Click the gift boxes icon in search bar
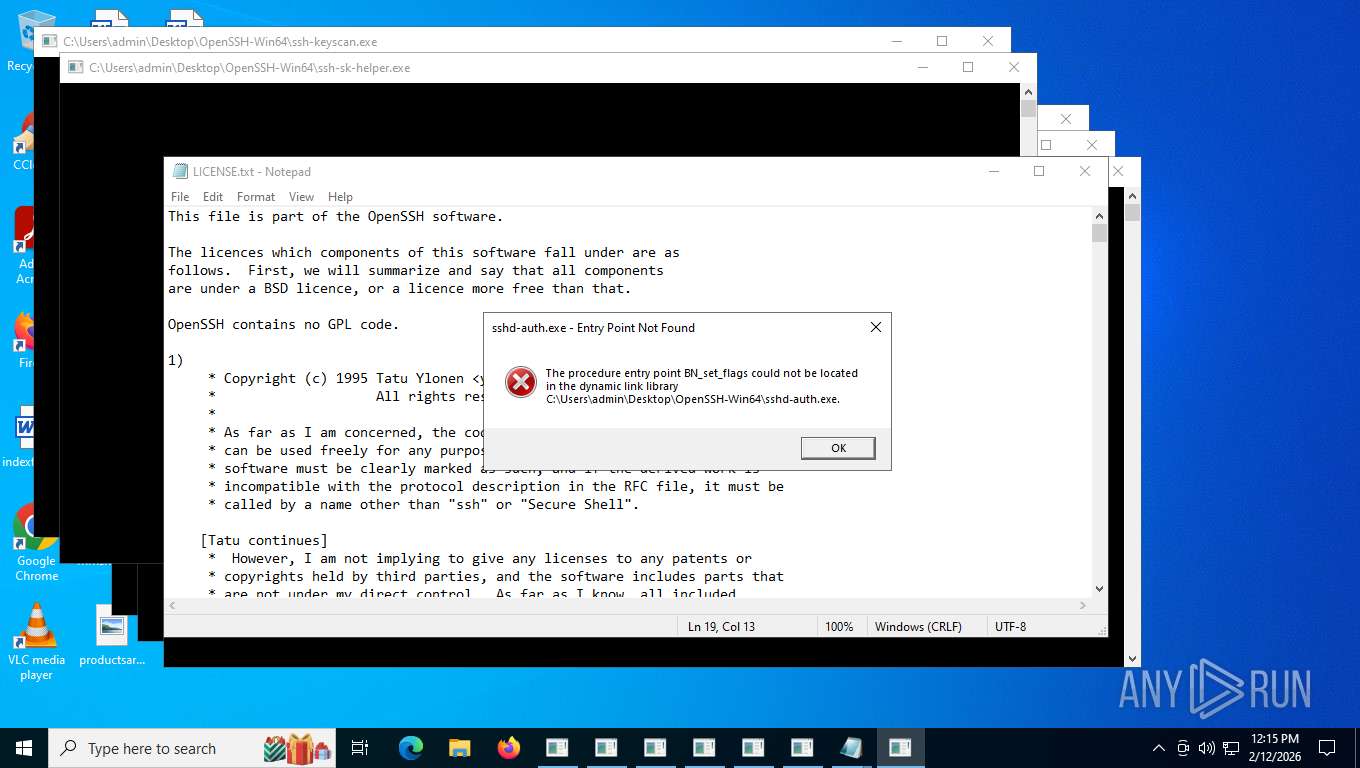1360x768 pixels. 297,748
